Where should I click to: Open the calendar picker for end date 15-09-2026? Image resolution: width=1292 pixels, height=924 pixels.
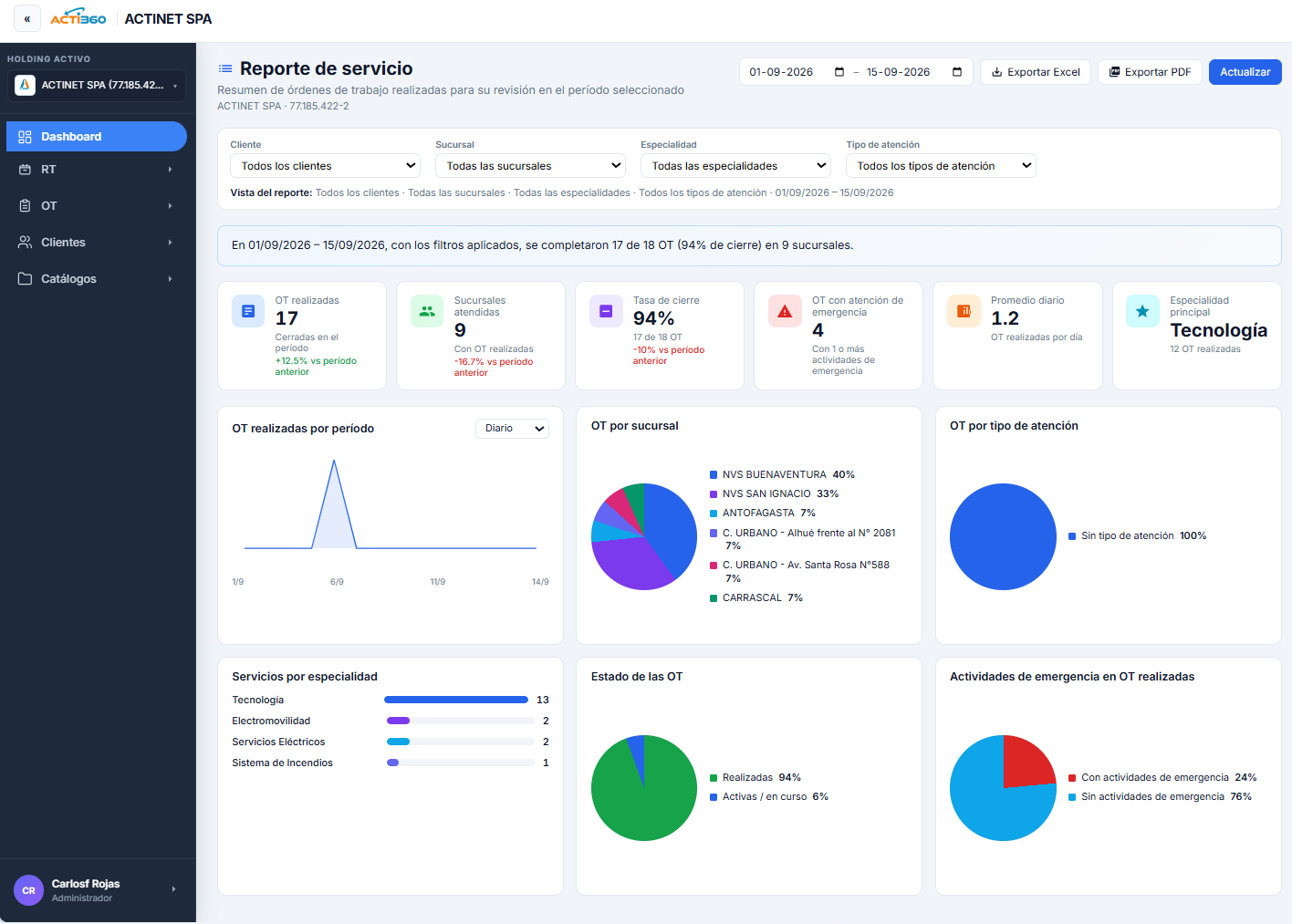(957, 72)
